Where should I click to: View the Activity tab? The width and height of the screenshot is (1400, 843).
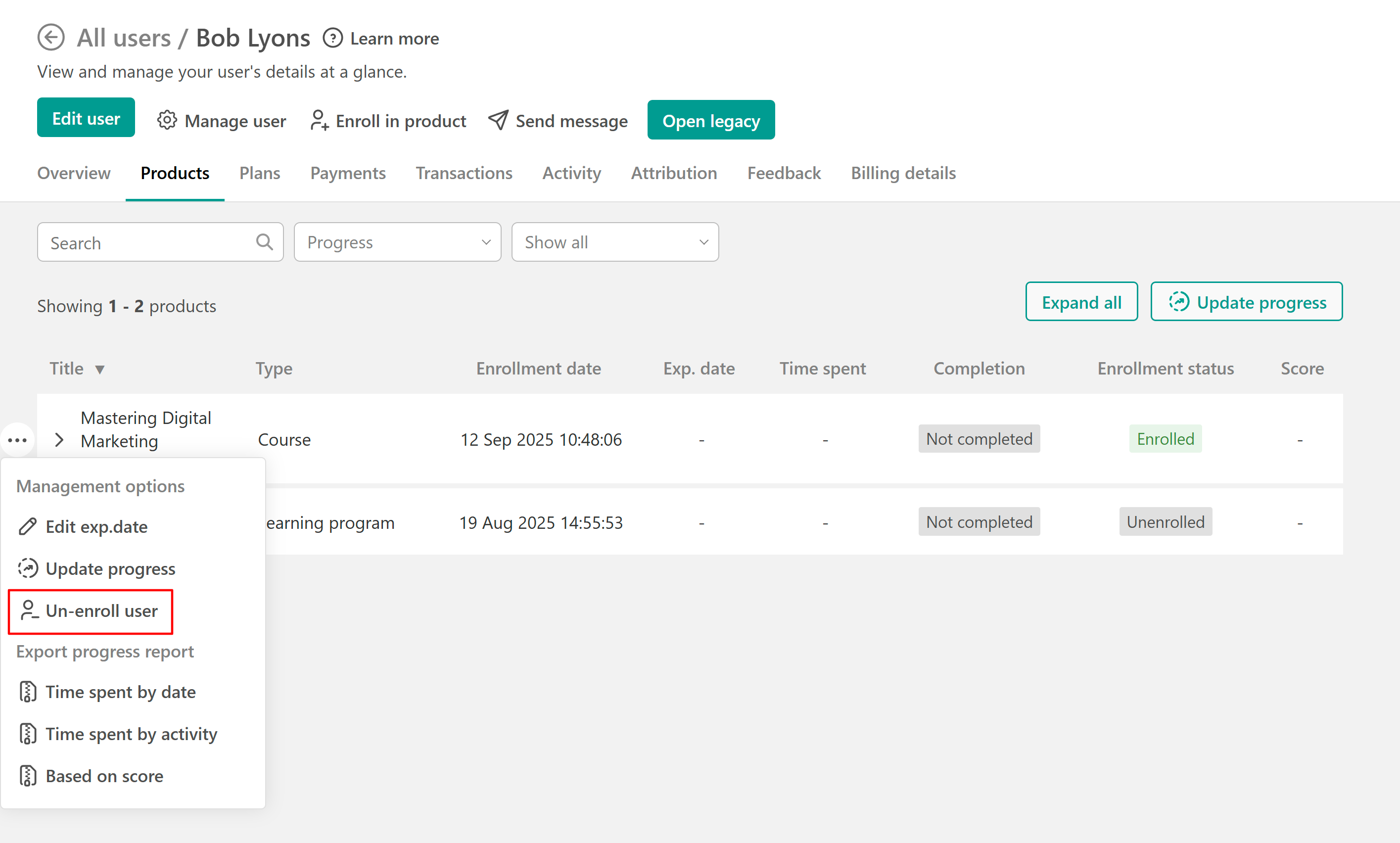pos(571,173)
